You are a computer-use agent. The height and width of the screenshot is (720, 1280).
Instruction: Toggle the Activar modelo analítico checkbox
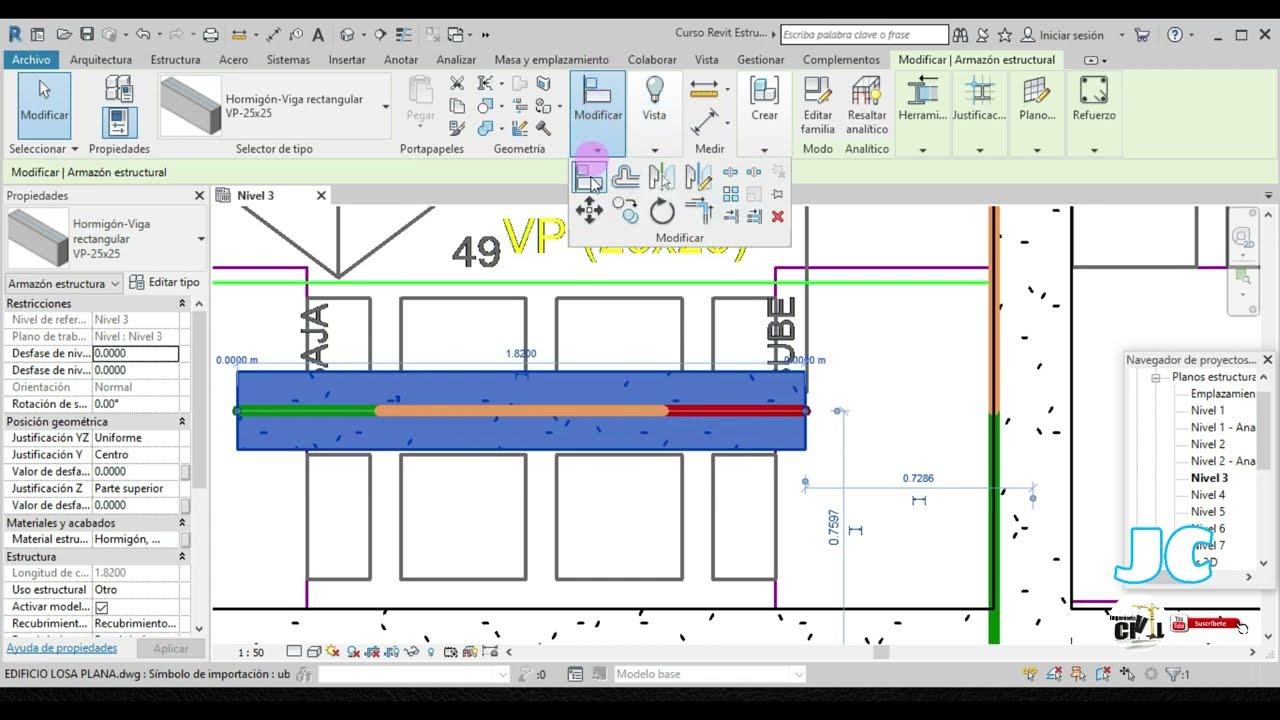tap(102, 607)
